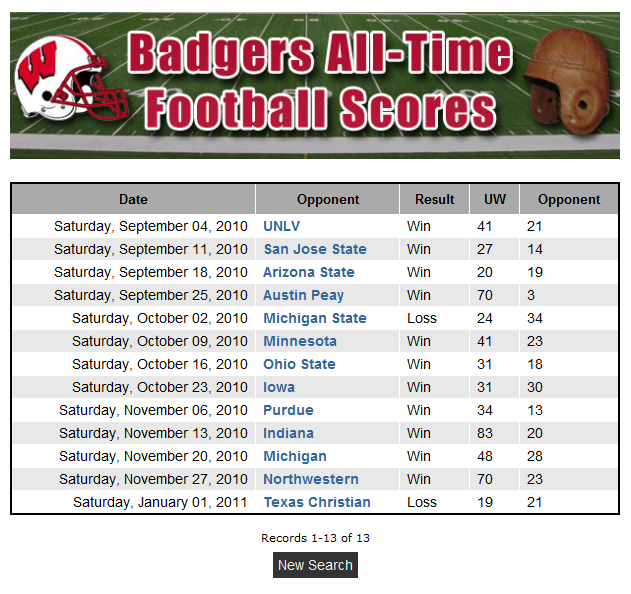The height and width of the screenshot is (594, 631).
Task: Click the New Search button
Action: 315,565
